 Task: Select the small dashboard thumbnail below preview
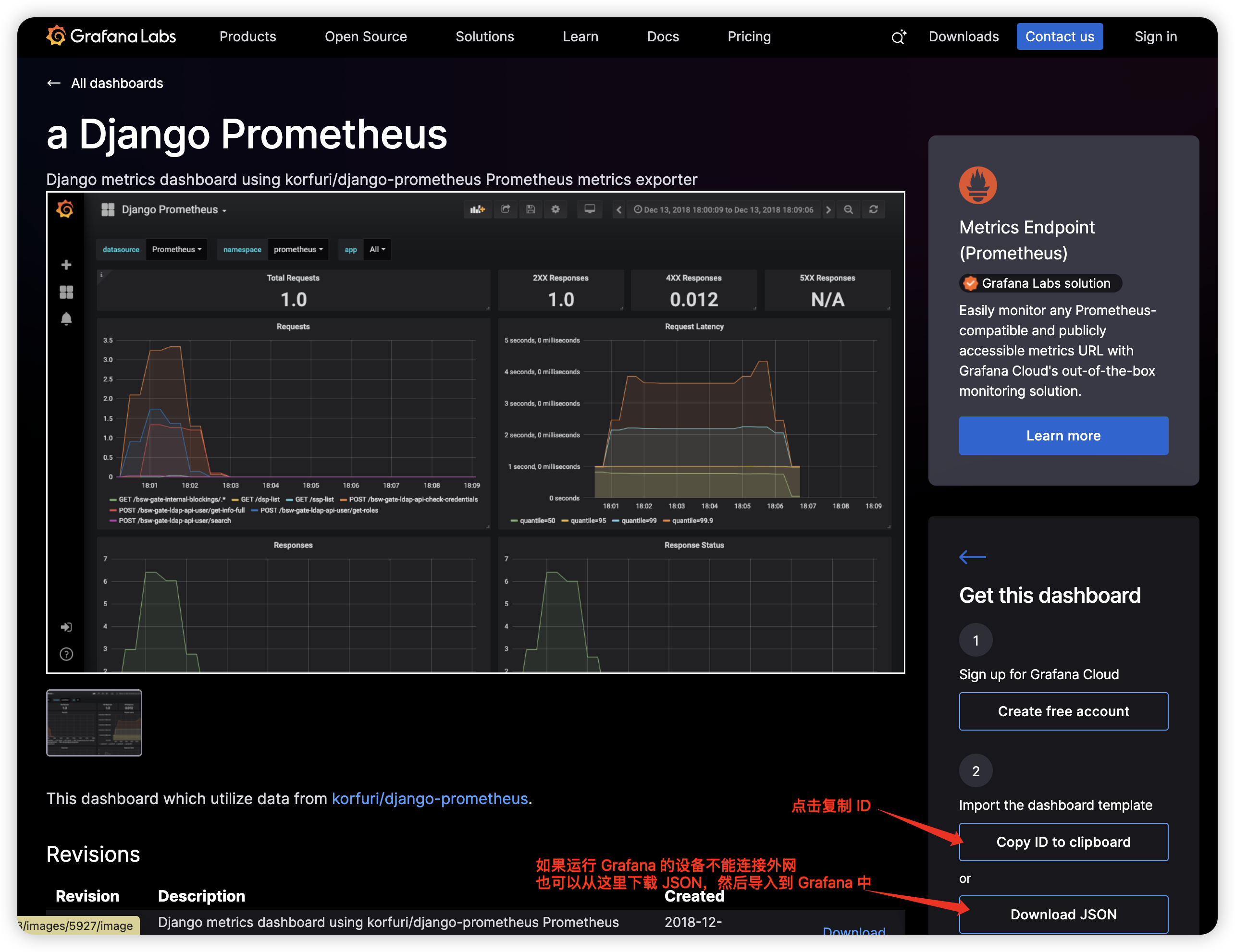(x=94, y=722)
